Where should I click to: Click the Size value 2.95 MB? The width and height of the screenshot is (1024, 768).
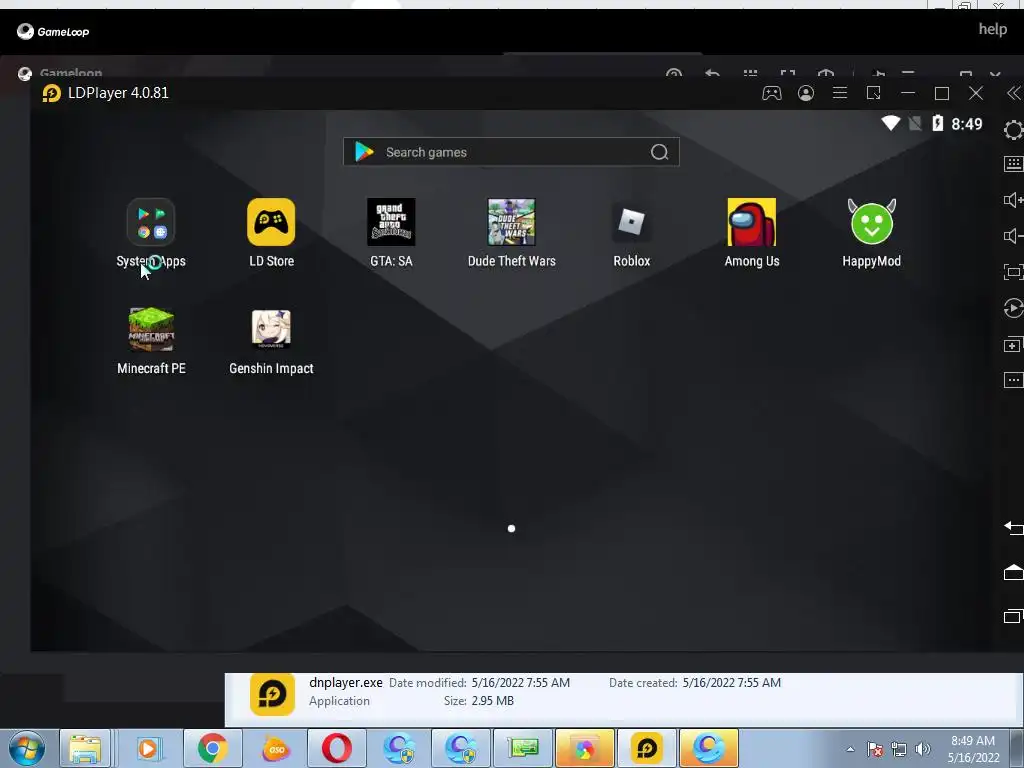click(492, 701)
